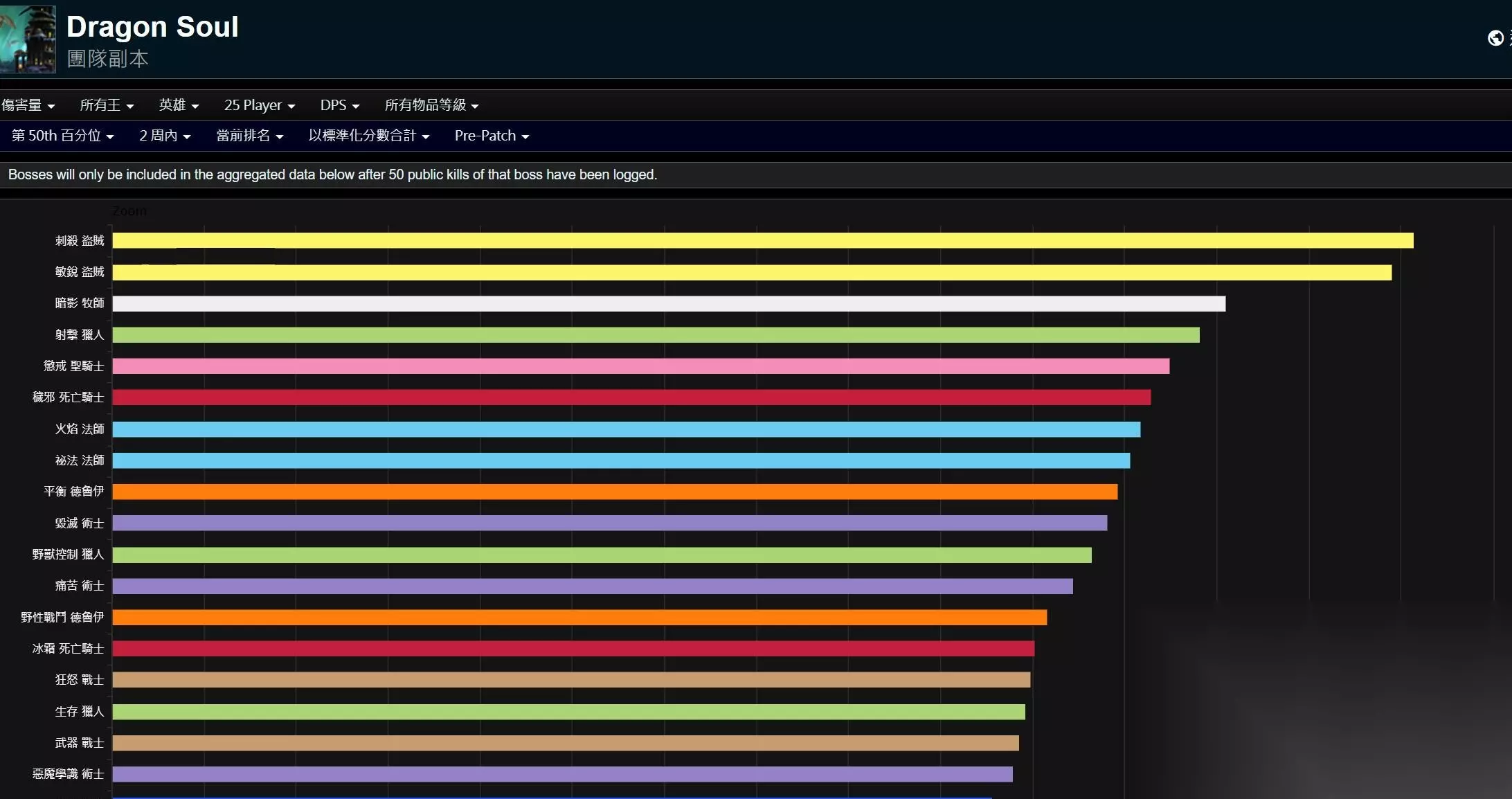
Task: Click the Dragon Soul raid thumbnail icon
Action: coord(28,39)
